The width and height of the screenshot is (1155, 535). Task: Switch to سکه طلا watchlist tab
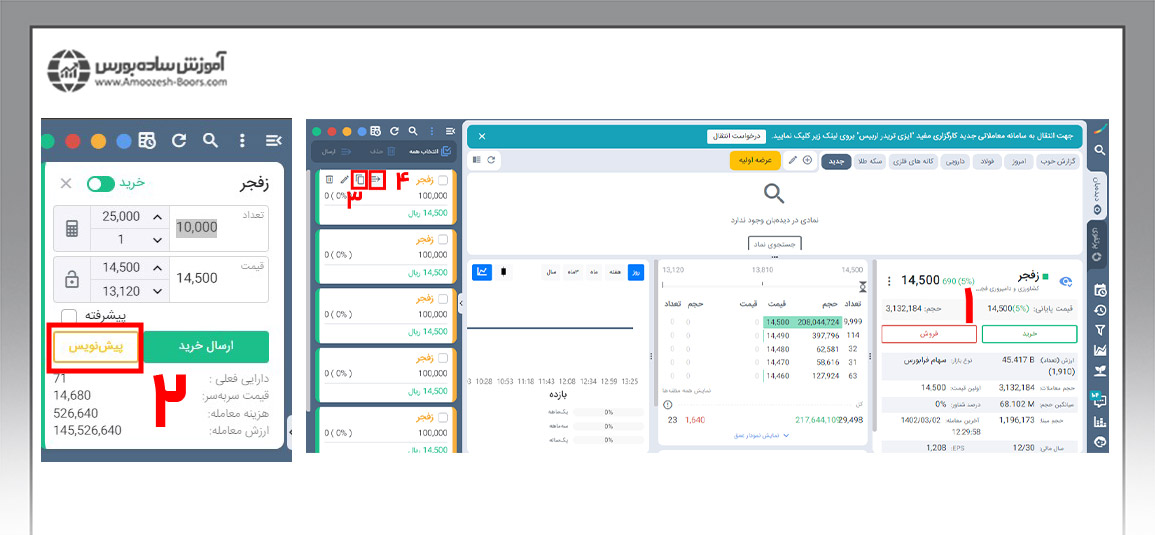(870, 161)
